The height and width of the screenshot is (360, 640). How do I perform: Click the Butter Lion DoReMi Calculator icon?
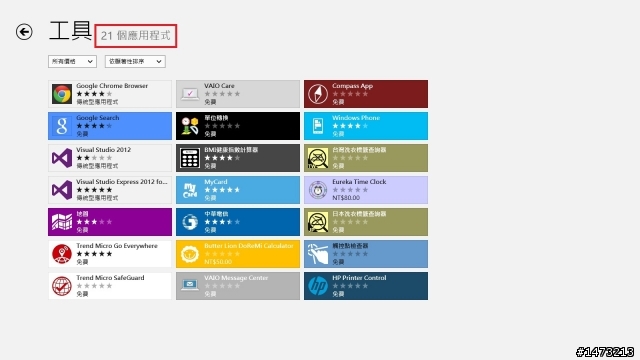[190, 254]
